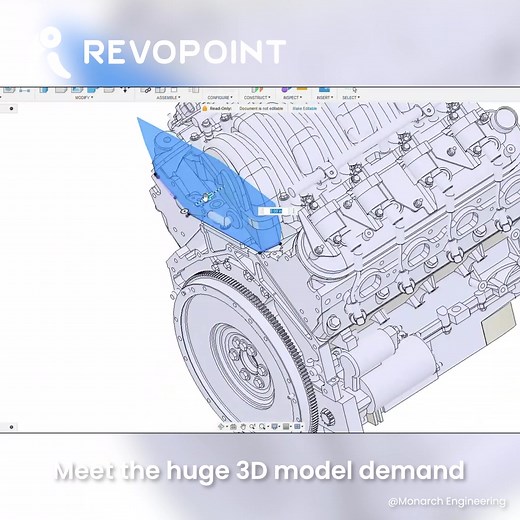520x520 pixels.
Task: Open the ASSEMBLE dropdown menu
Action: click(168, 98)
